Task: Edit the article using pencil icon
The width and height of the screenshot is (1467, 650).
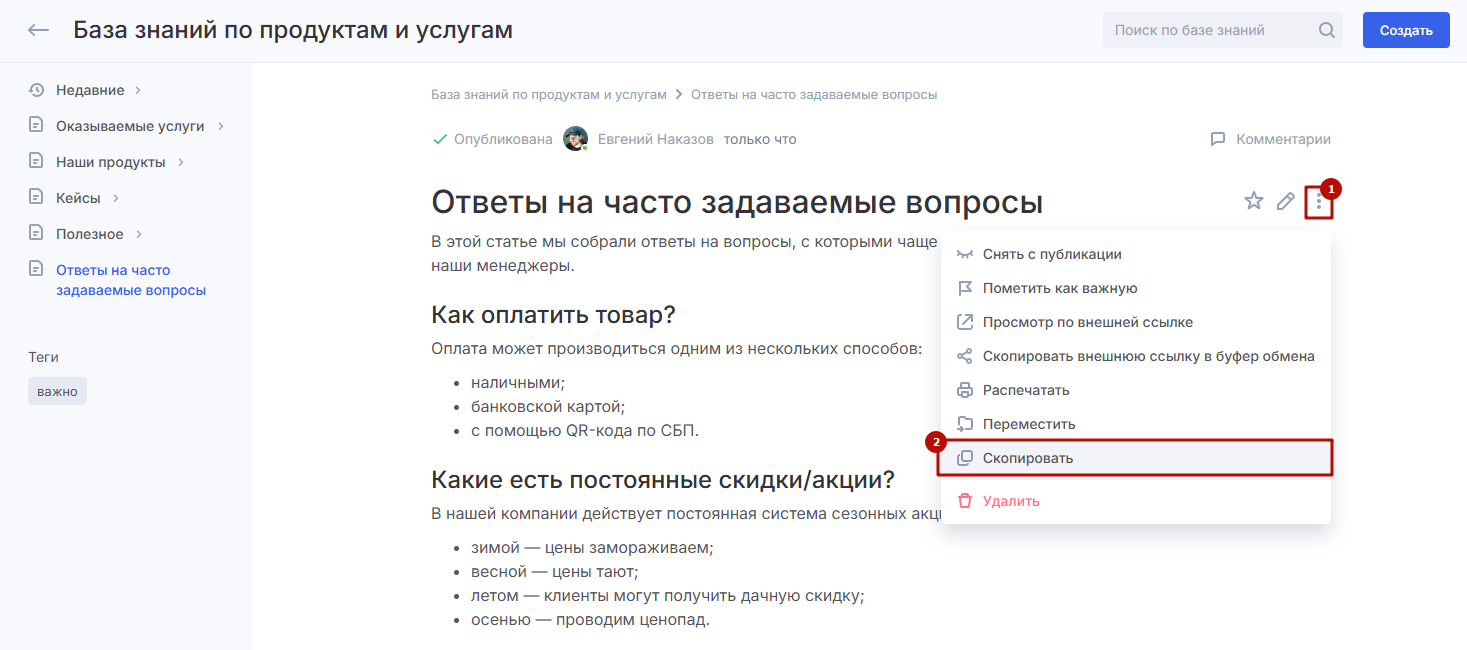Action: 1286,202
